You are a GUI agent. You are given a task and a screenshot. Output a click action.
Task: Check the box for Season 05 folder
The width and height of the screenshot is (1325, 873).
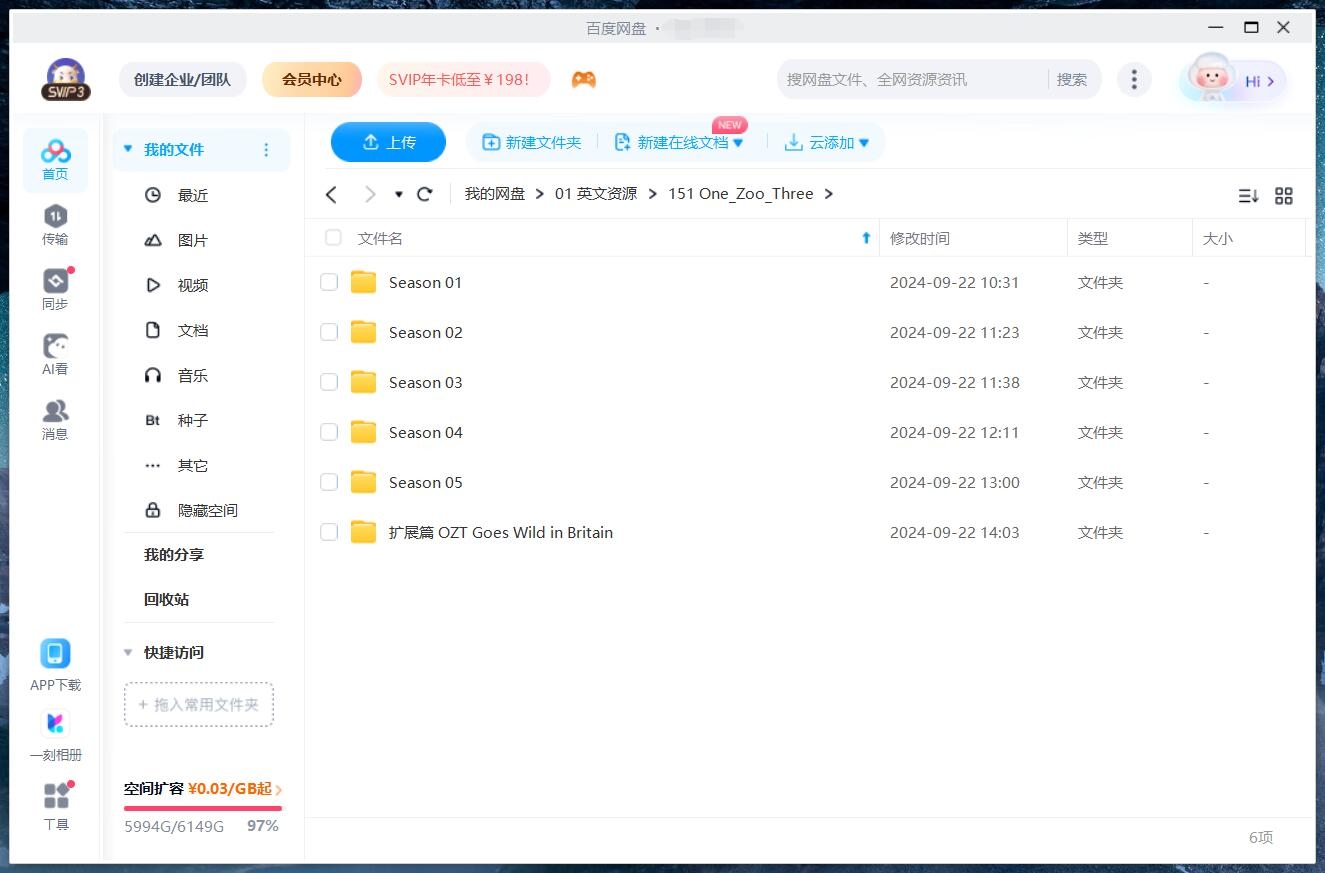click(329, 482)
